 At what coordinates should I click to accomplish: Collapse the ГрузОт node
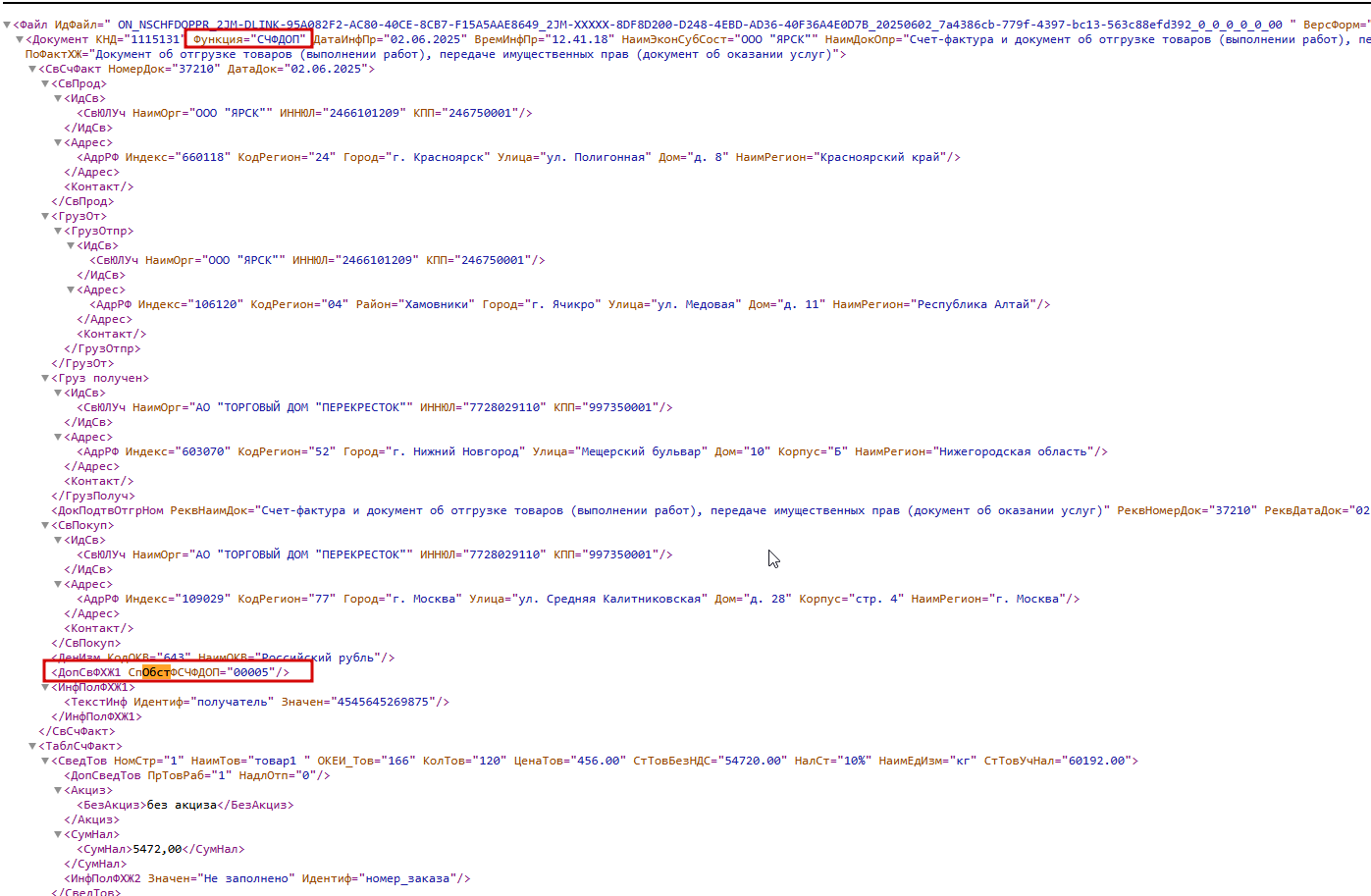(x=45, y=216)
